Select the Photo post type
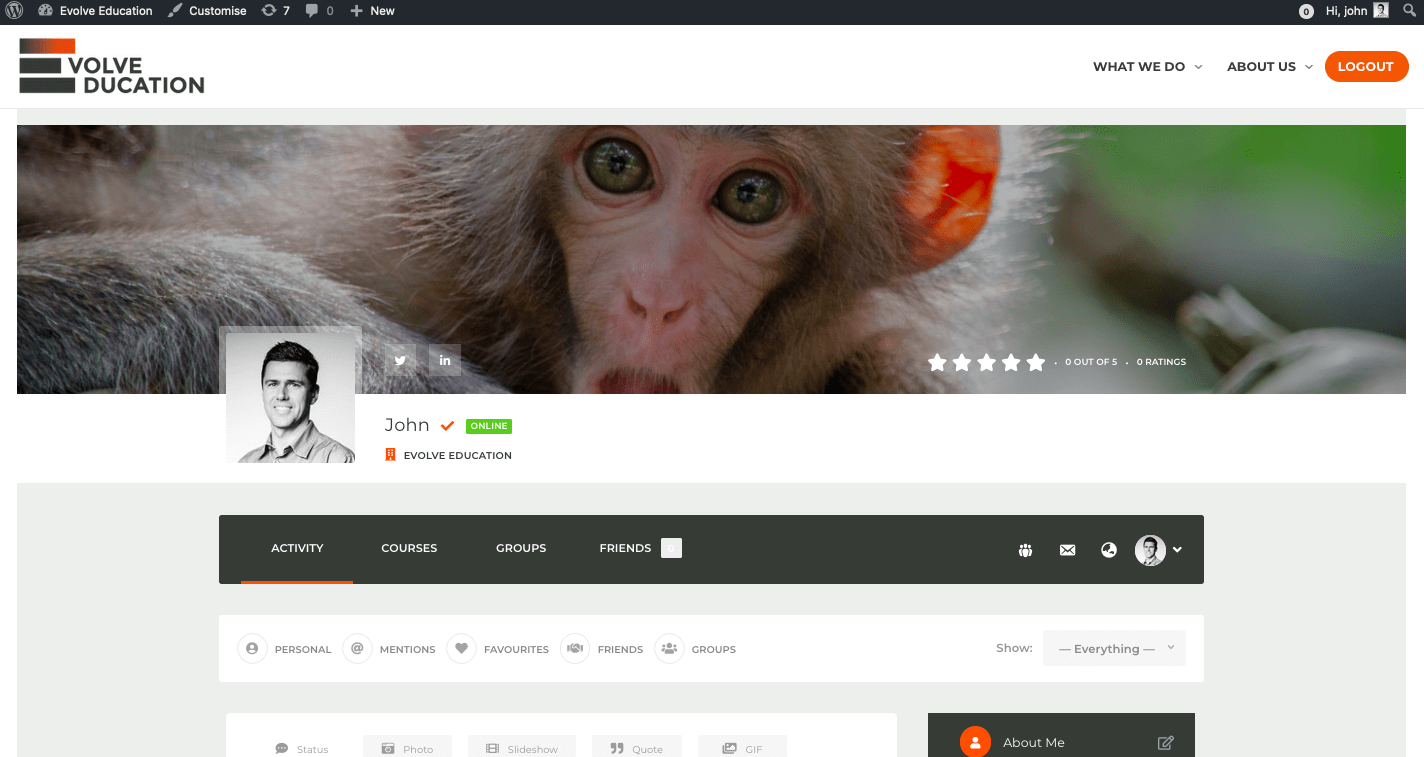 tap(408, 748)
